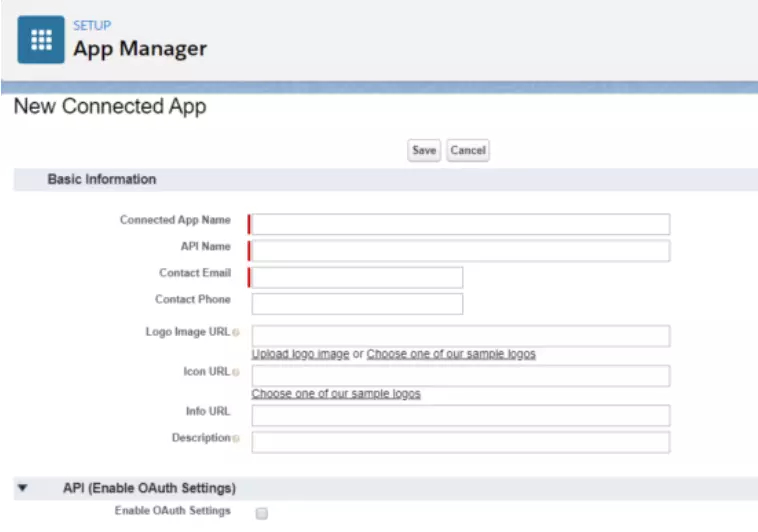
Task: Click the App Manager grid icon
Action: point(41,40)
